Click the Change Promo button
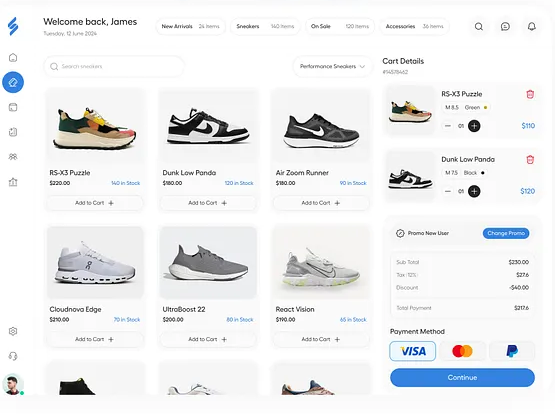The width and height of the screenshot is (555, 414). (506, 233)
